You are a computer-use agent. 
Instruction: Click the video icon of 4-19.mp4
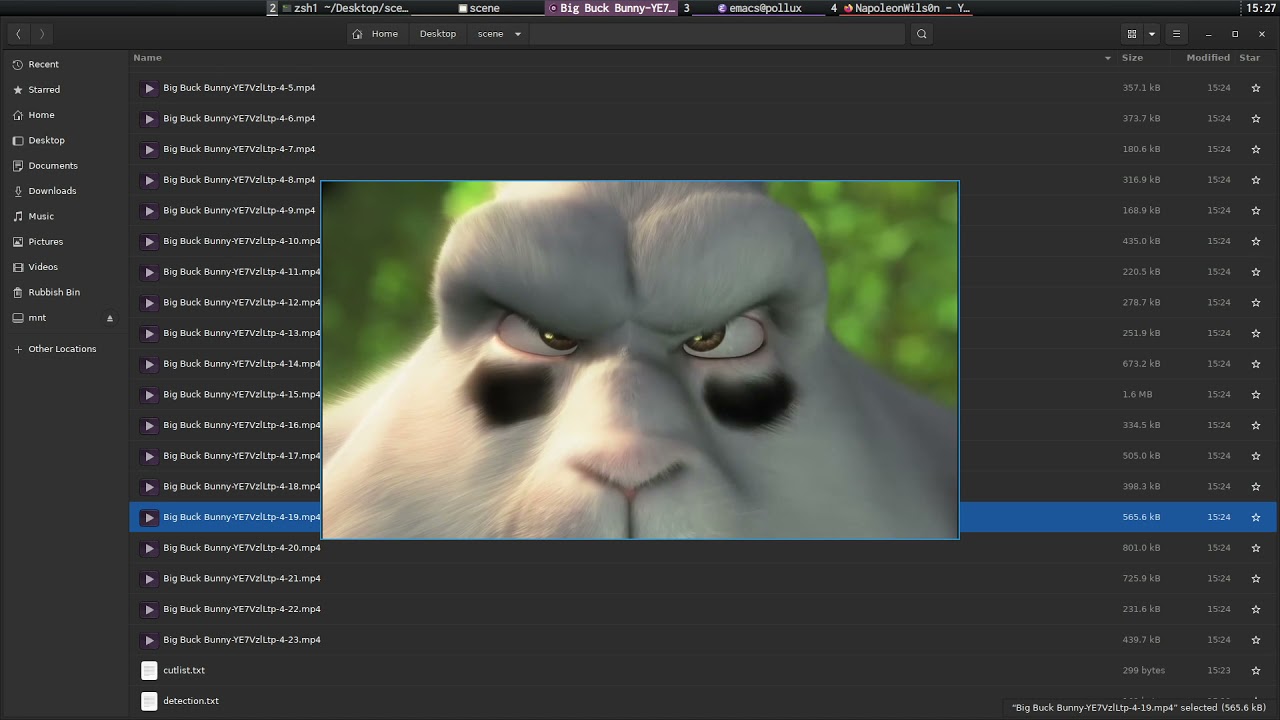tap(149, 517)
